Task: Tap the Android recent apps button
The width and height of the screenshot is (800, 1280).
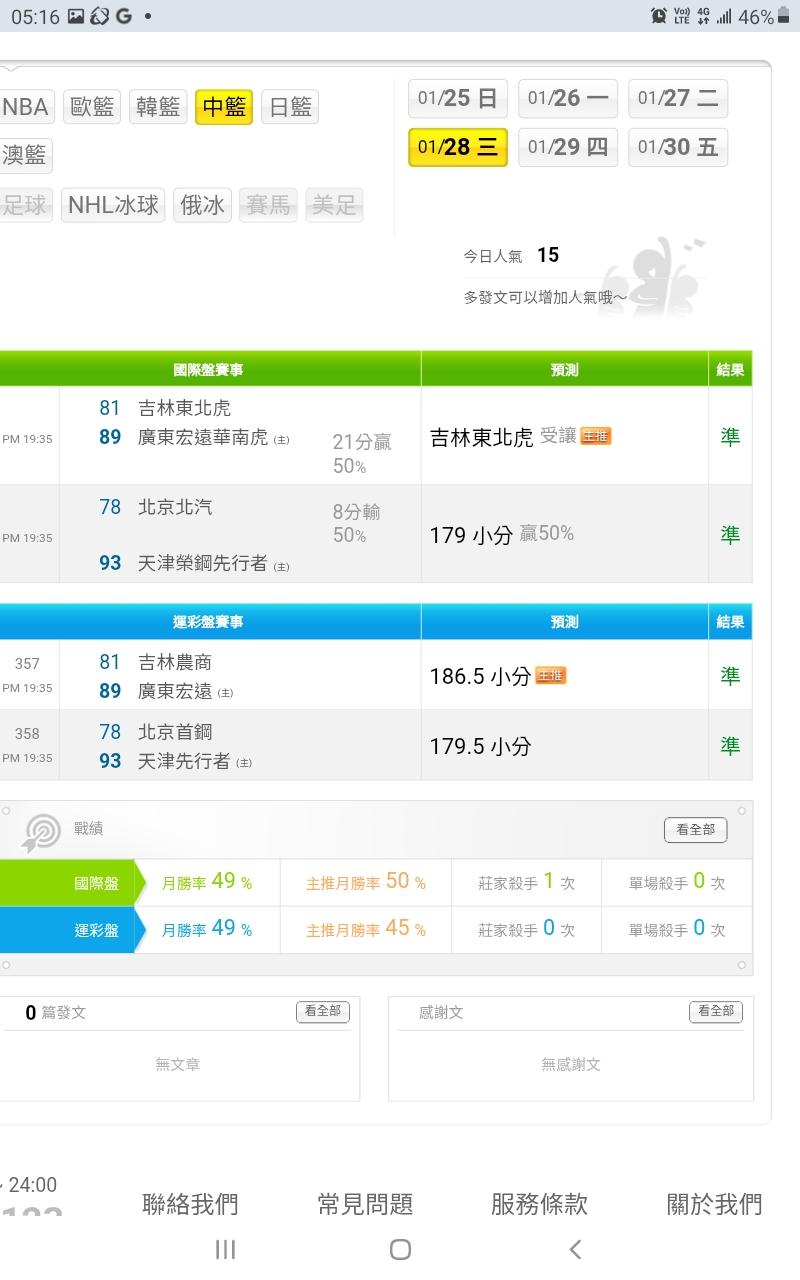Action: 226,1249
